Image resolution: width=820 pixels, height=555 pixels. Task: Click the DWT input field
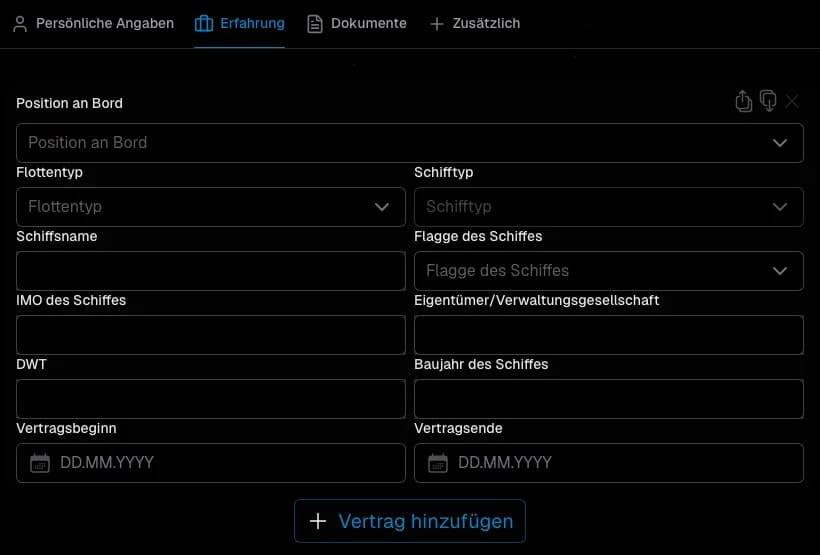211,399
